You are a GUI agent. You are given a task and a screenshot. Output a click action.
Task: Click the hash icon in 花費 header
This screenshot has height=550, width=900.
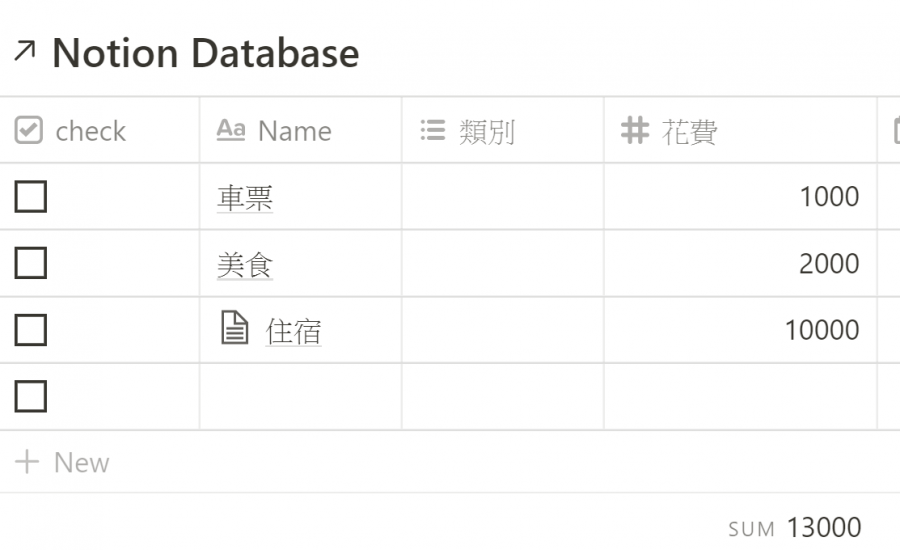pos(635,130)
